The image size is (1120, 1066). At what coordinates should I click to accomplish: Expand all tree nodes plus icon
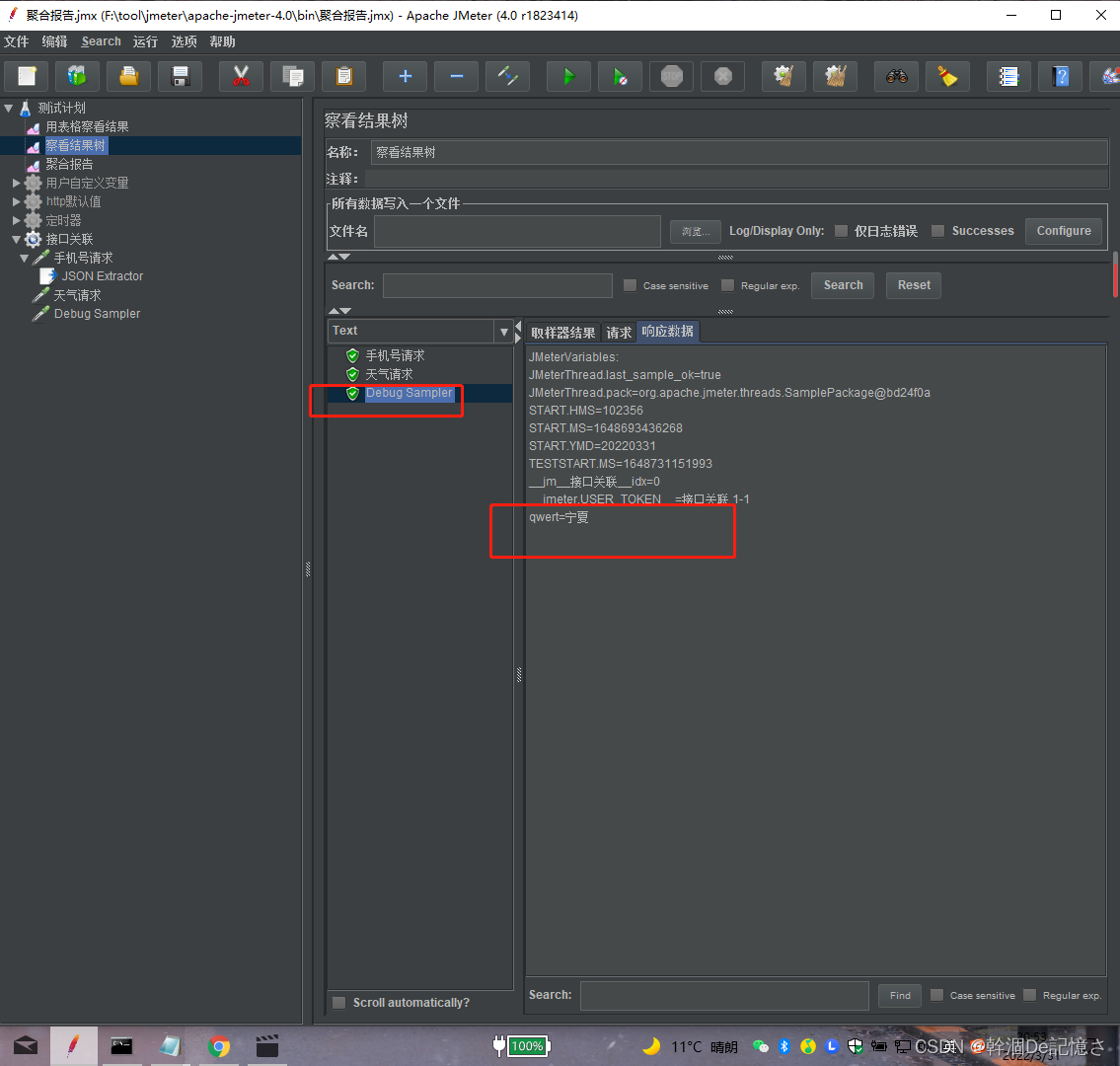tap(405, 76)
